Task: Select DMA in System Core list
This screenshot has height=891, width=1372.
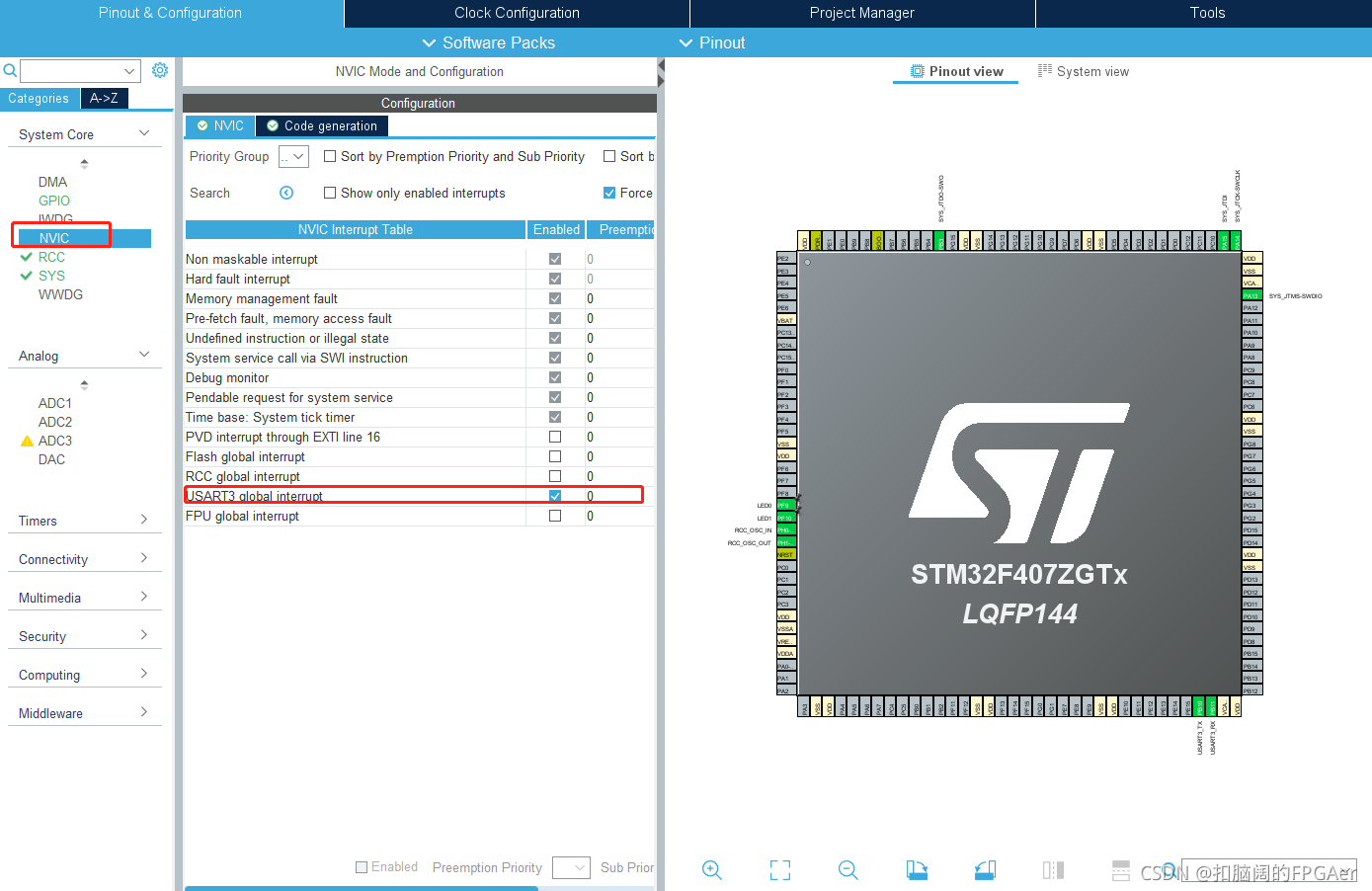Action: pyautogui.click(x=53, y=182)
